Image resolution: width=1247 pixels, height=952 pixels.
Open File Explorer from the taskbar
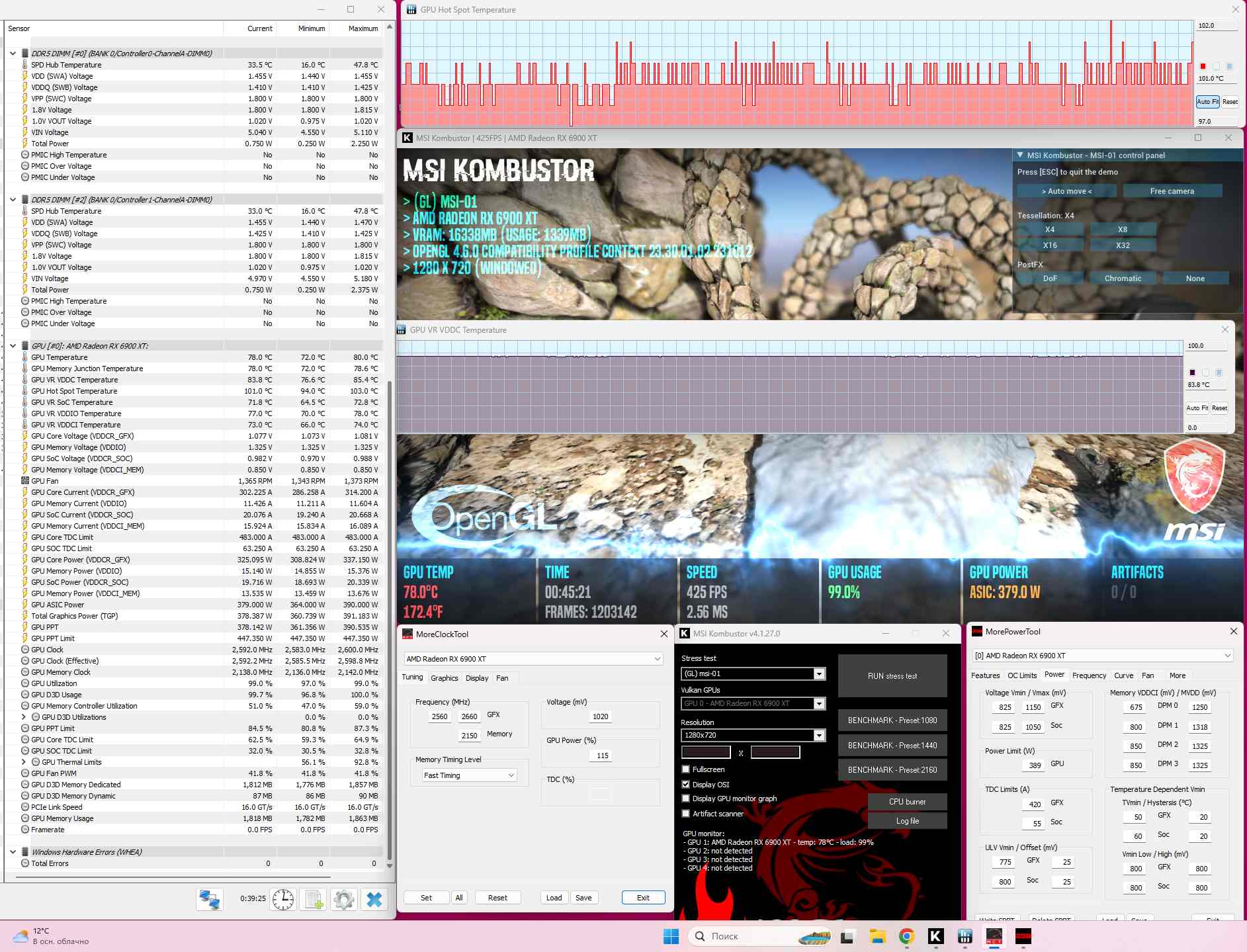coord(877,936)
